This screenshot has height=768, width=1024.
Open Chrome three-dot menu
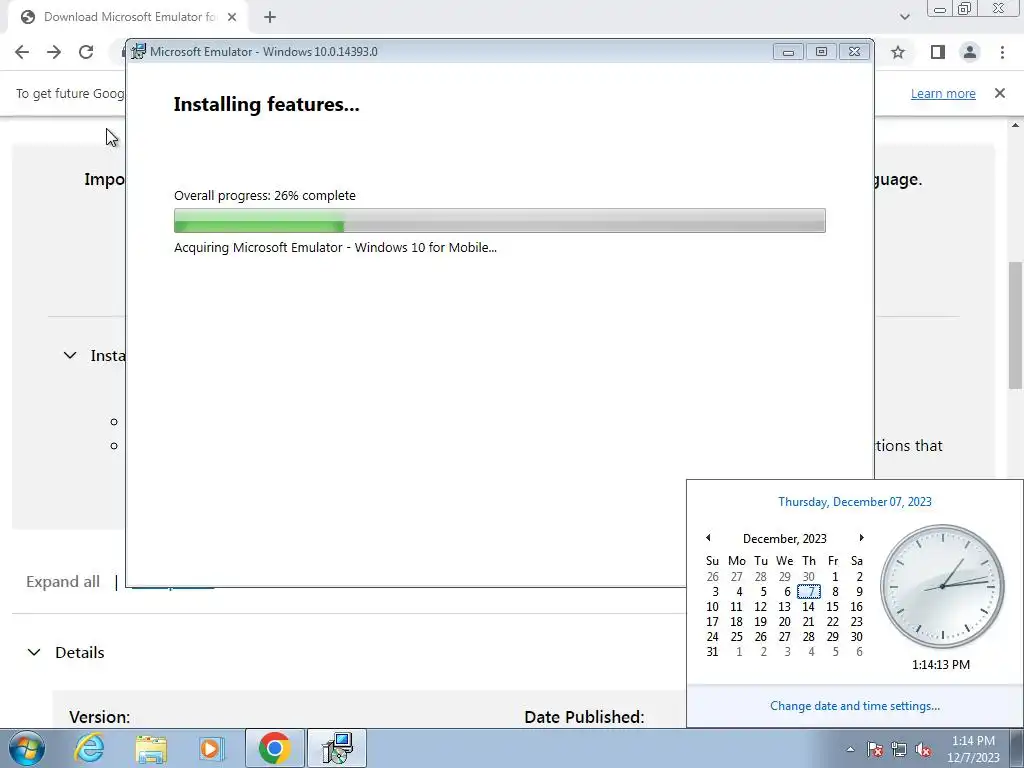click(x=1002, y=52)
